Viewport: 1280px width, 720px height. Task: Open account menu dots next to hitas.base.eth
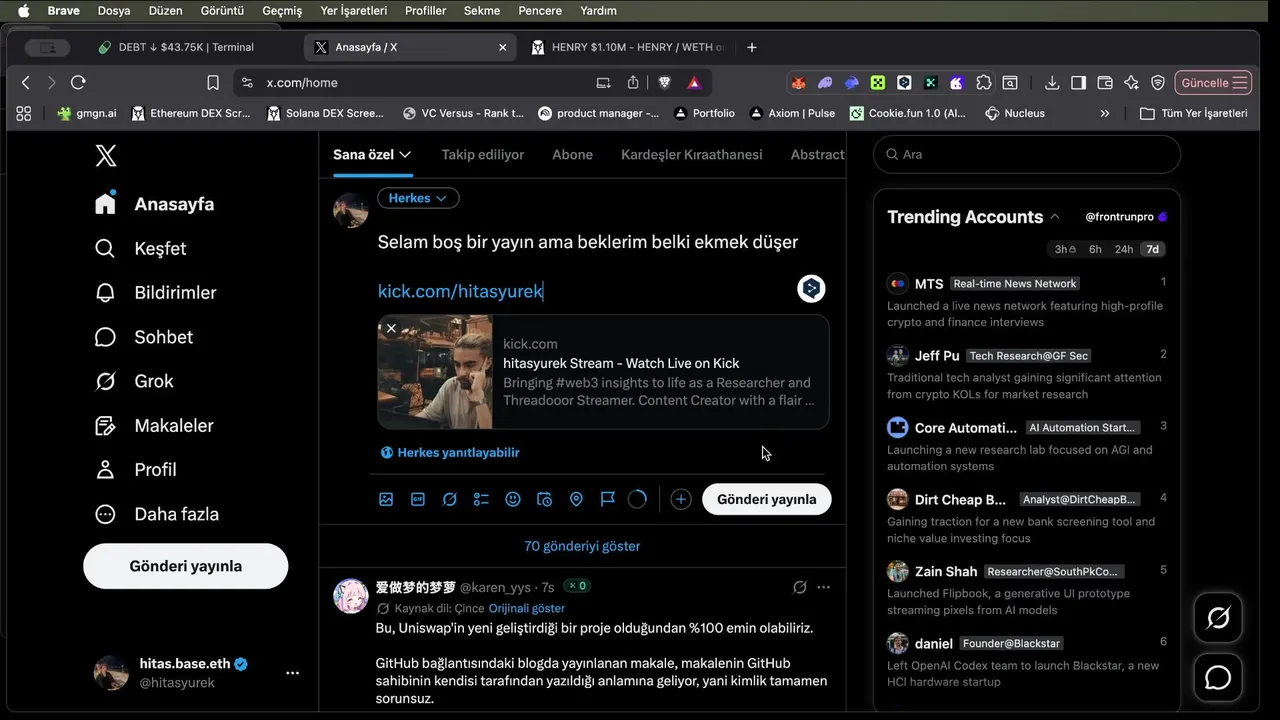pos(292,673)
